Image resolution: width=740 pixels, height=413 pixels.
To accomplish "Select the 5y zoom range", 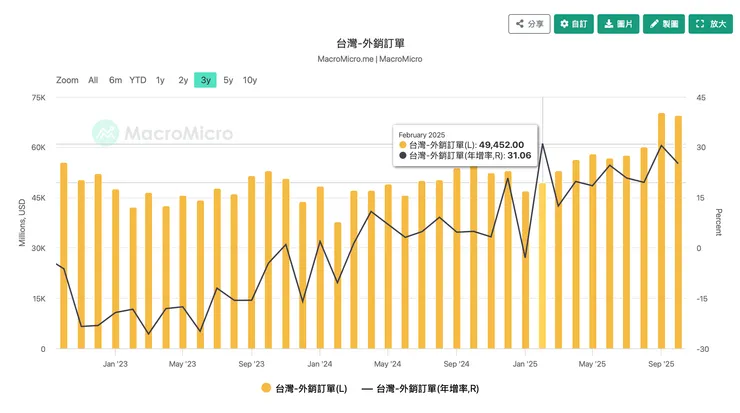I will (x=228, y=80).
